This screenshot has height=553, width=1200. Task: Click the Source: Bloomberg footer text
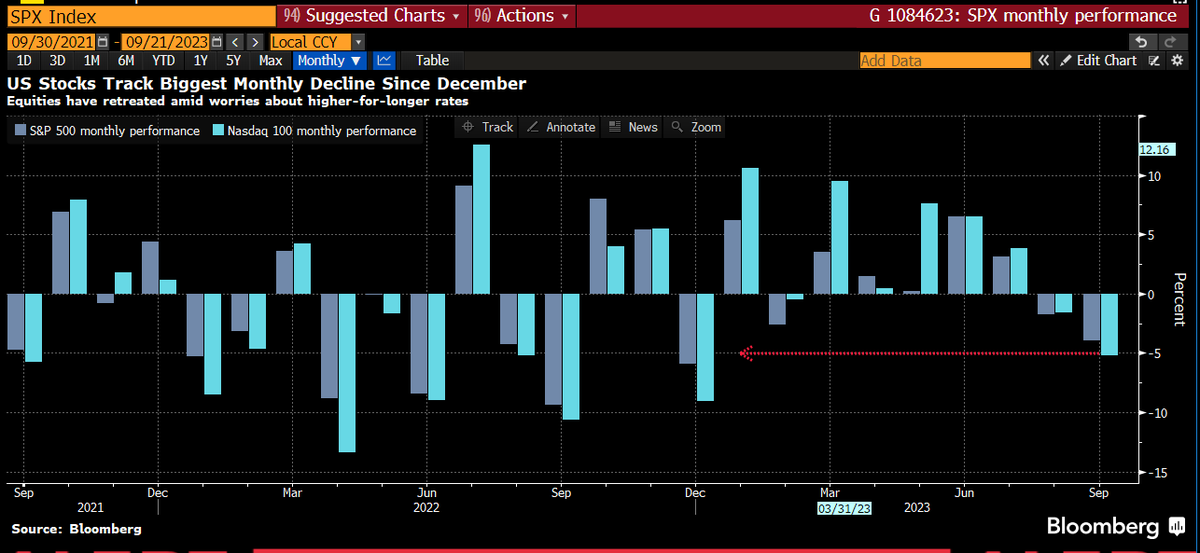[x=77, y=528]
